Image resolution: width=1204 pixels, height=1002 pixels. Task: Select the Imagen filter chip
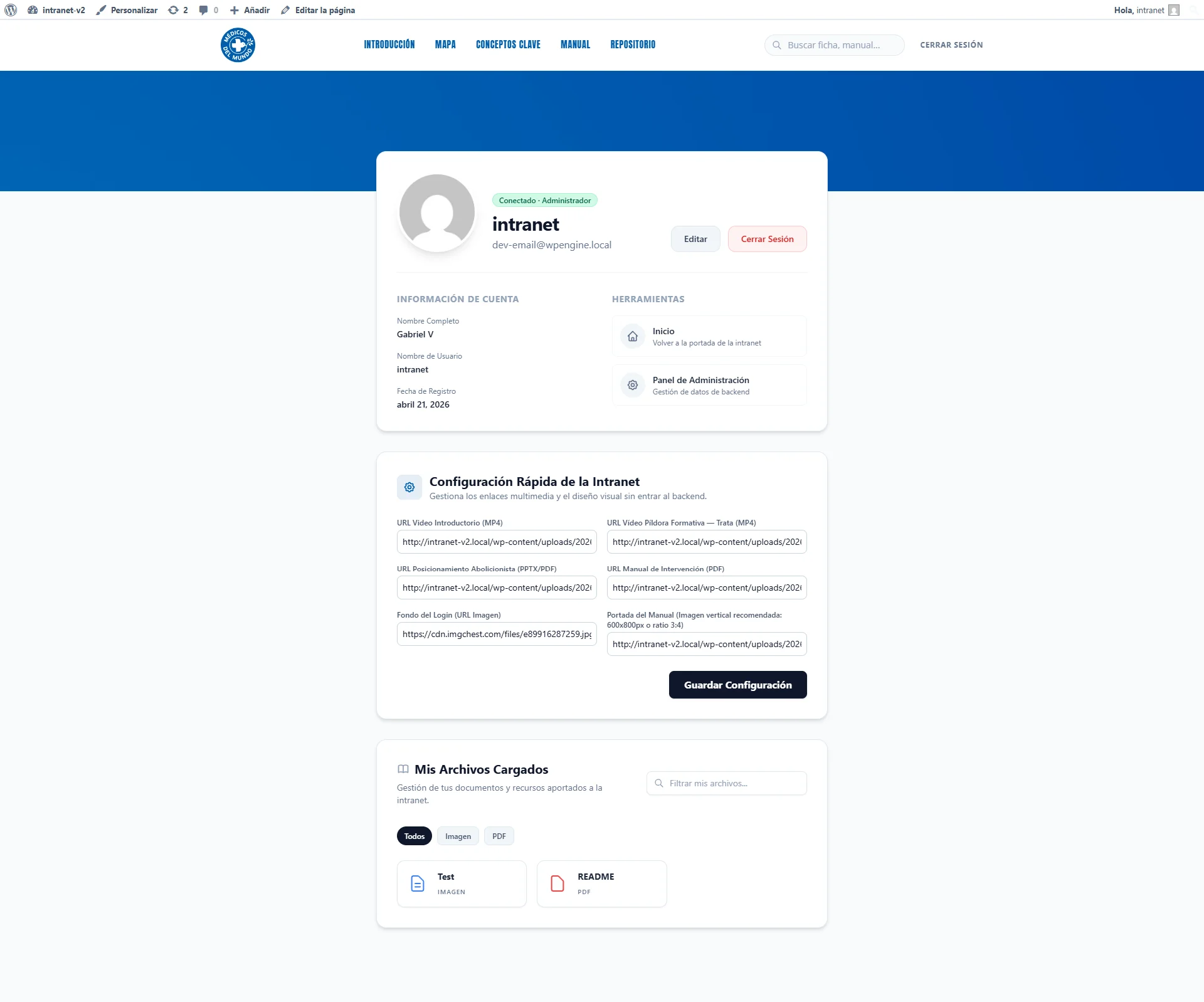click(x=458, y=836)
